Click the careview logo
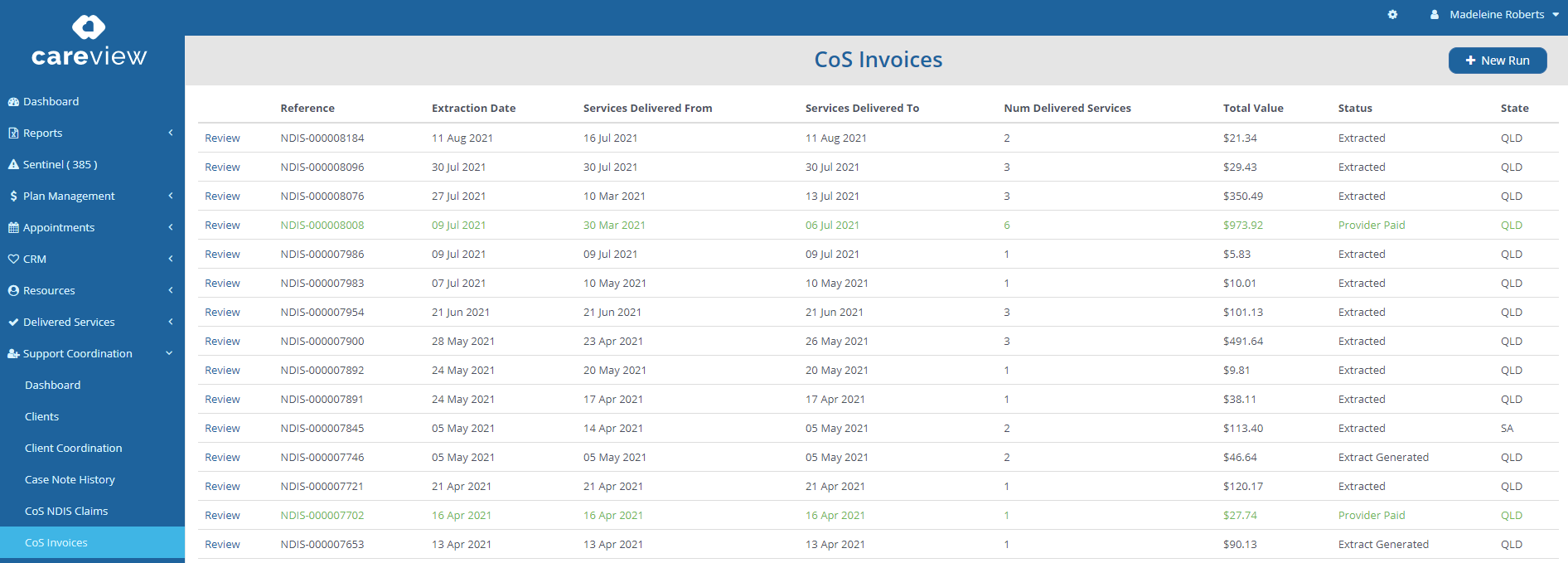Screen dimensions: 1568x563 tap(89, 41)
